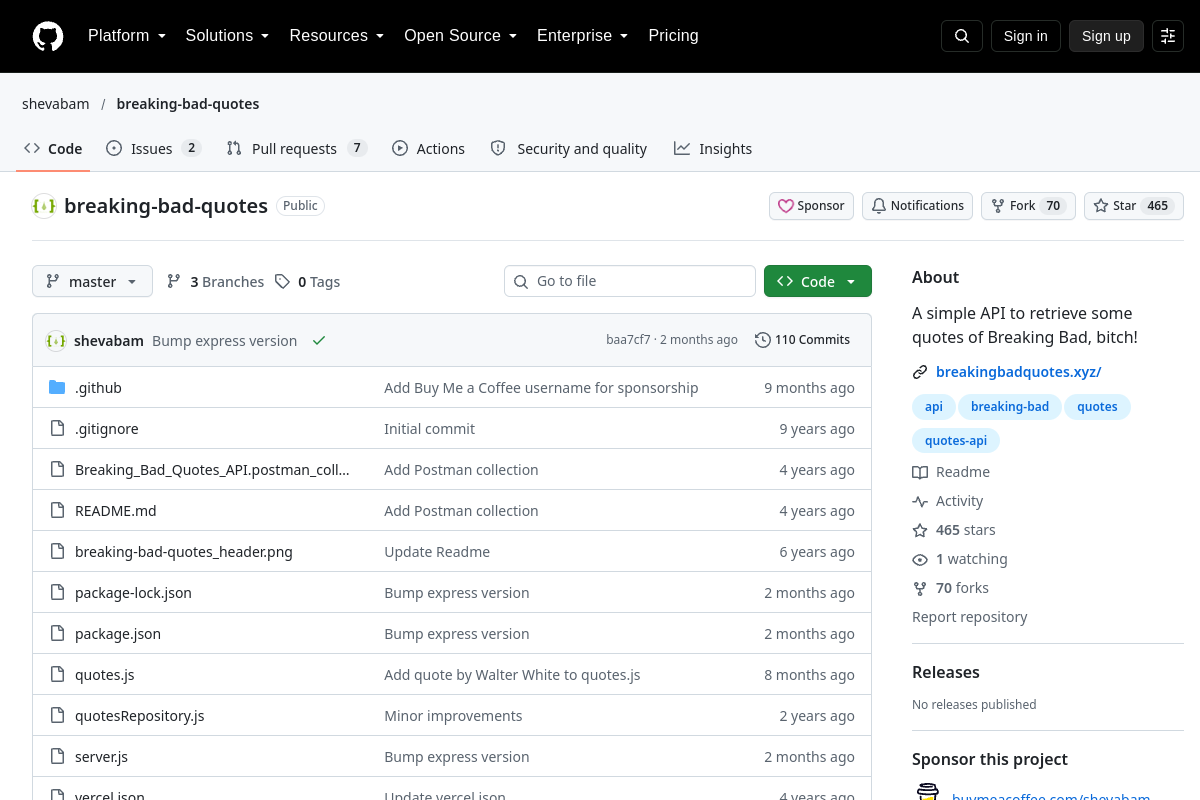Image resolution: width=1200 pixels, height=800 pixels.
Task: Sponsor this repository
Action: (x=812, y=206)
